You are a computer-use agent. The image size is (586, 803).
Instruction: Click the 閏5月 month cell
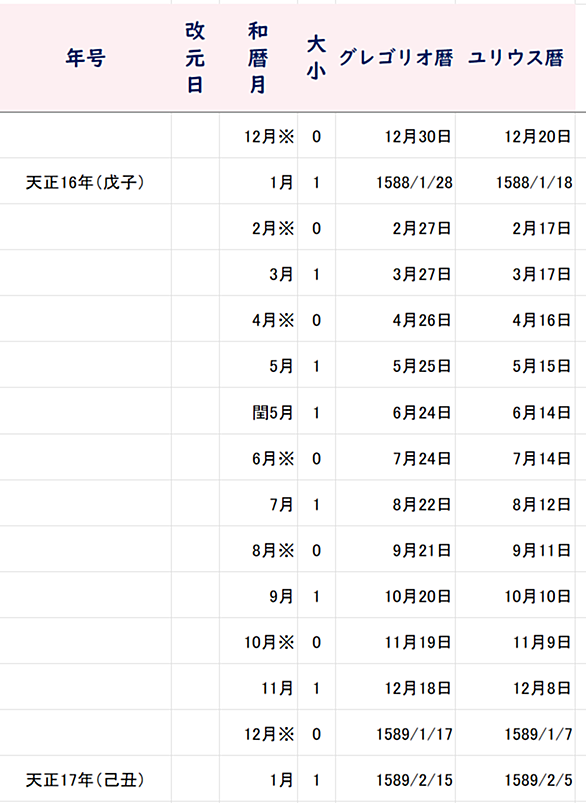tap(258, 412)
